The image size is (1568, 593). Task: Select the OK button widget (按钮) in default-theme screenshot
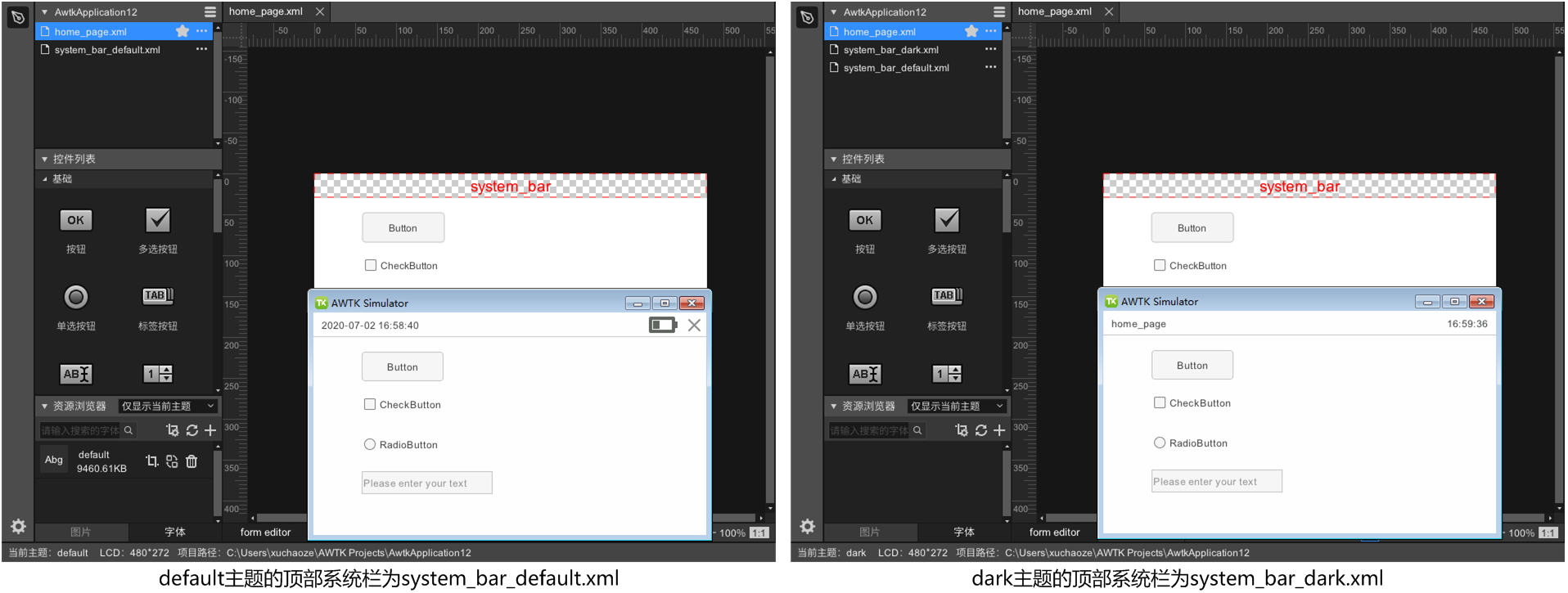tap(75, 220)
